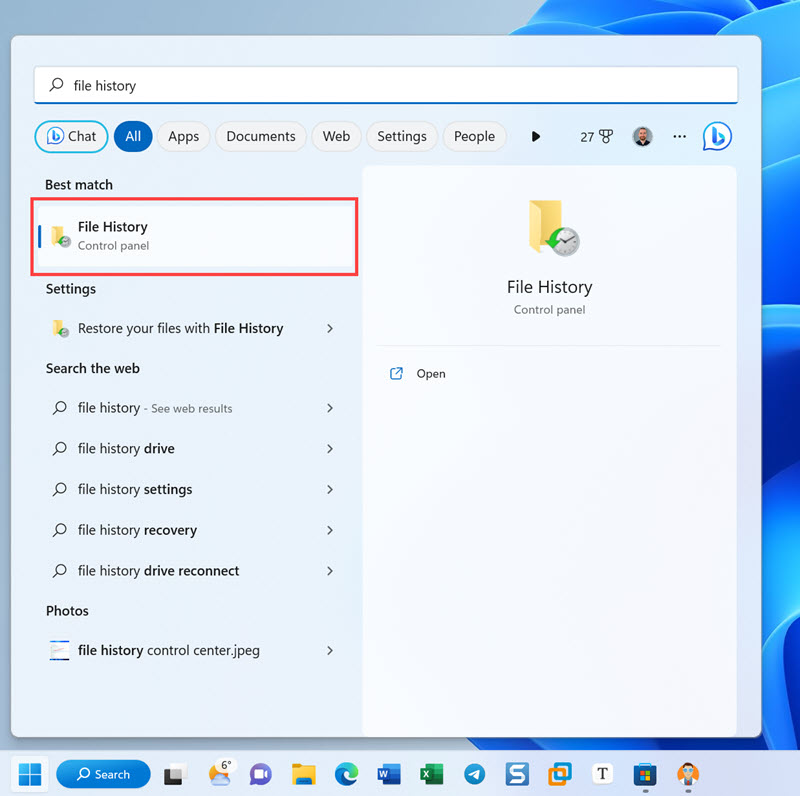Open the weather widget showing 6°

point(220,774)
